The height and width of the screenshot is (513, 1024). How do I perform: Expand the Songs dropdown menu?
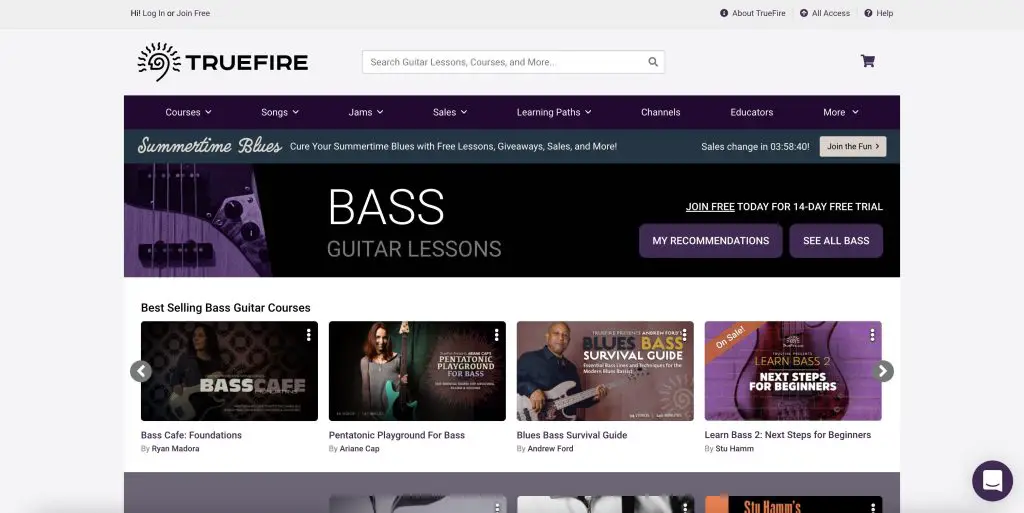[x=280, y=112]
